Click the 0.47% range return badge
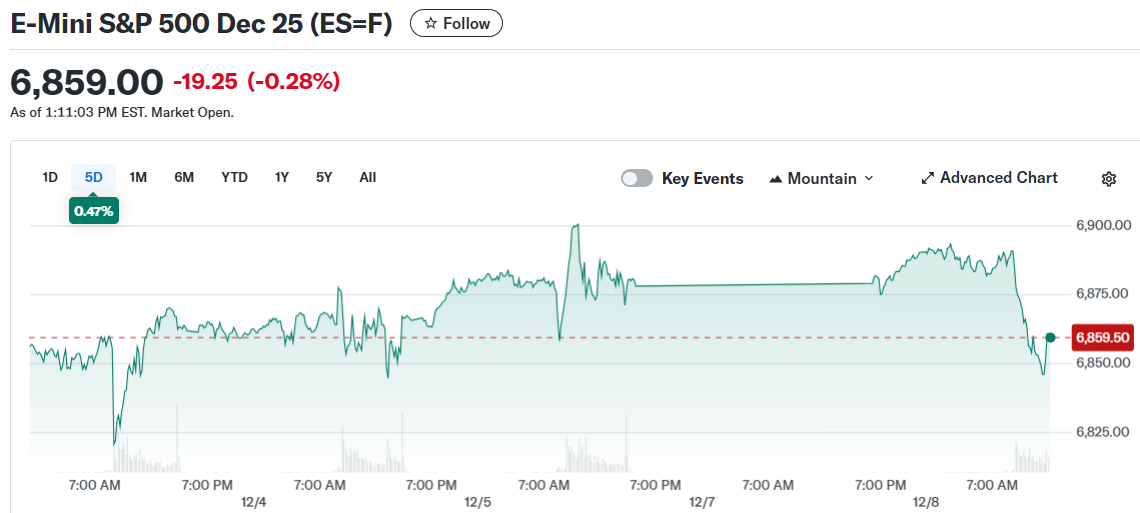Viewport: 1140px width, 513px height. 94,211
